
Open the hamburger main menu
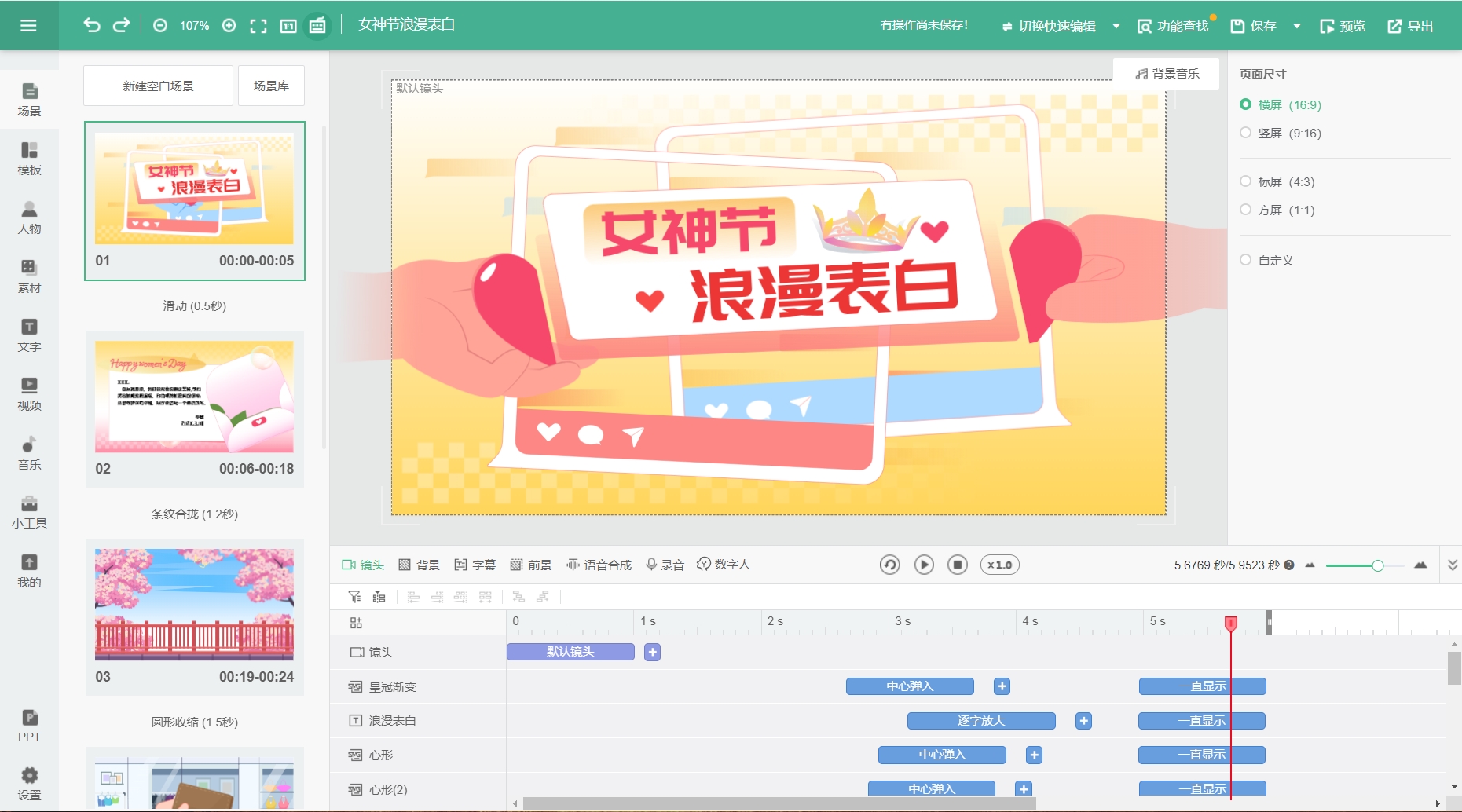28,25
